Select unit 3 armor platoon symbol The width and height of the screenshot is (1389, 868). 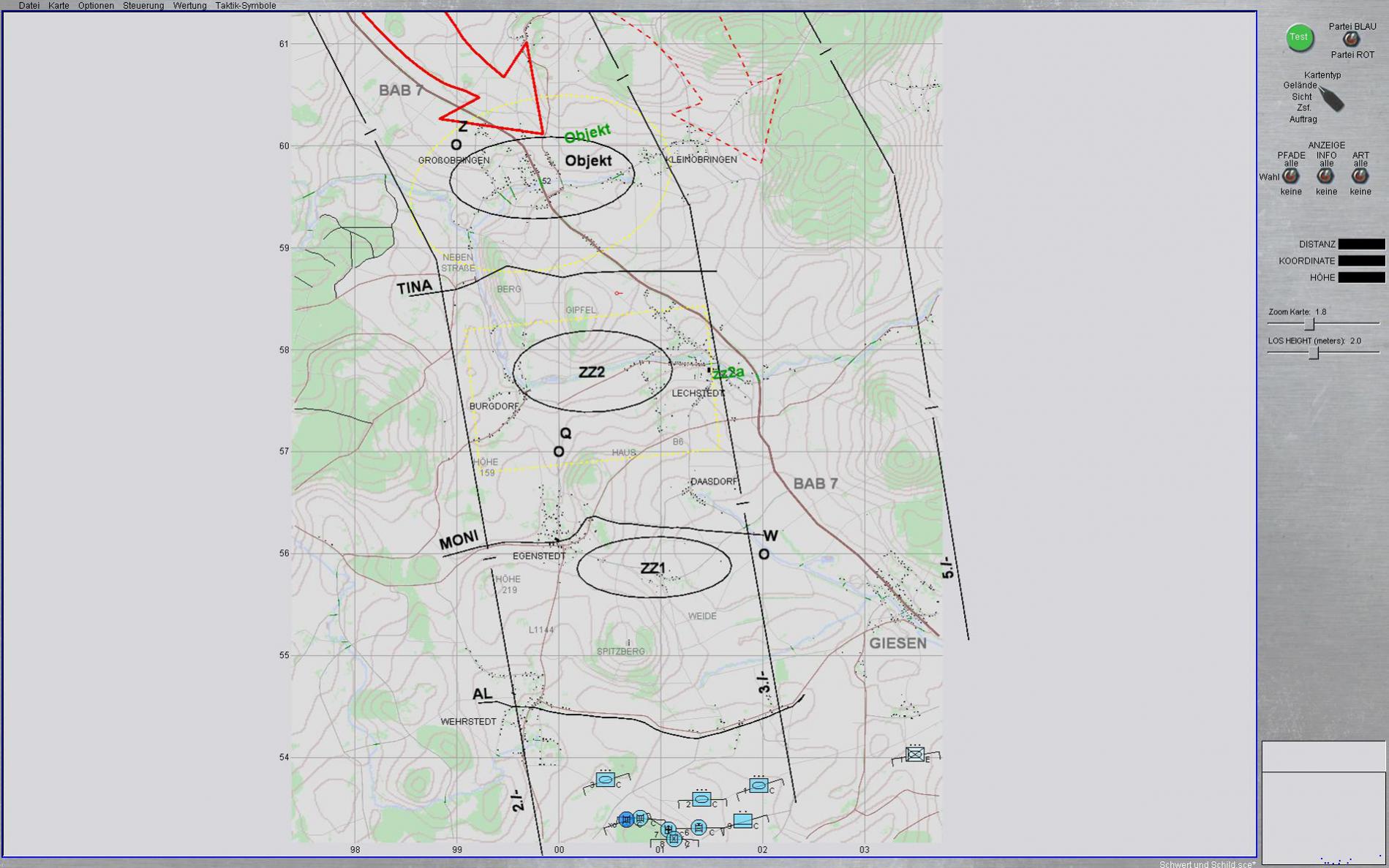(605, 780)
